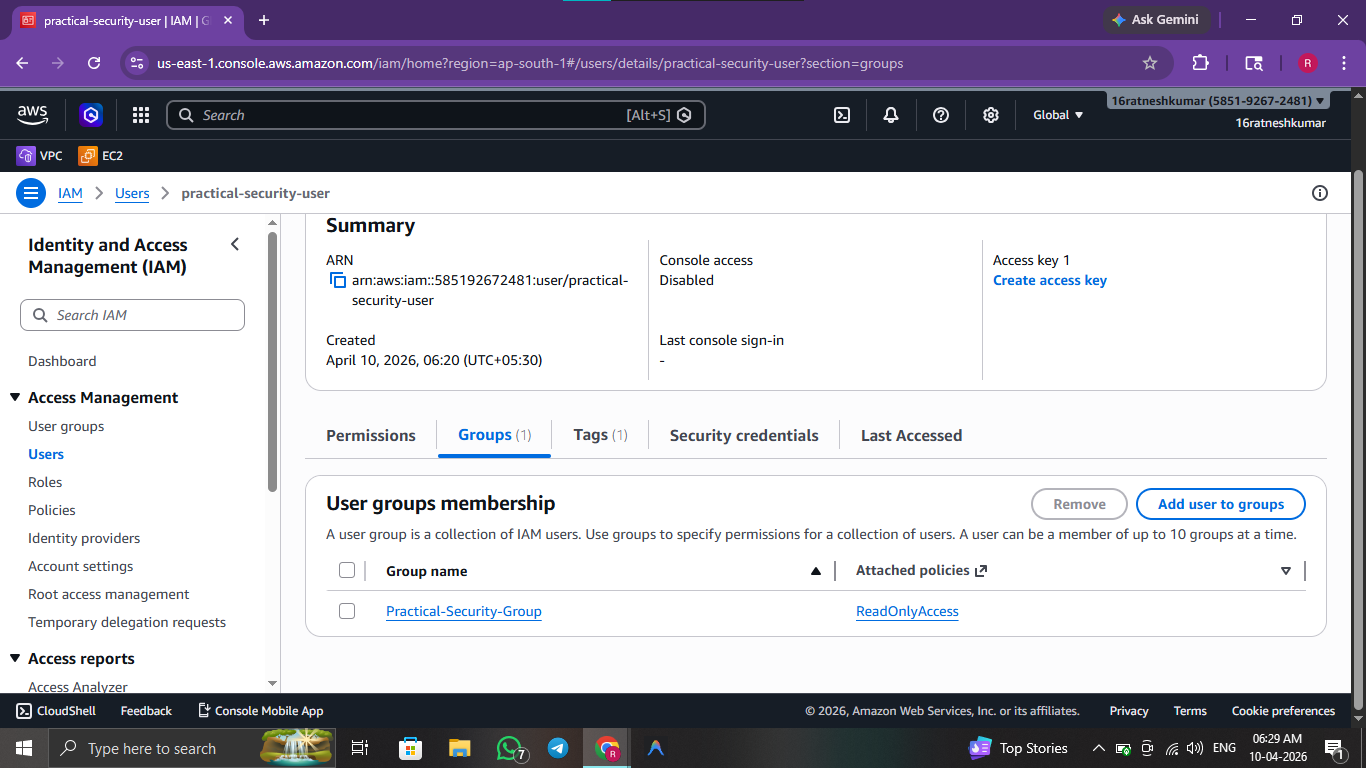This screenshot has height=768, width=1366.
Task: Open the Create access key link
Action: point(1050,280)
